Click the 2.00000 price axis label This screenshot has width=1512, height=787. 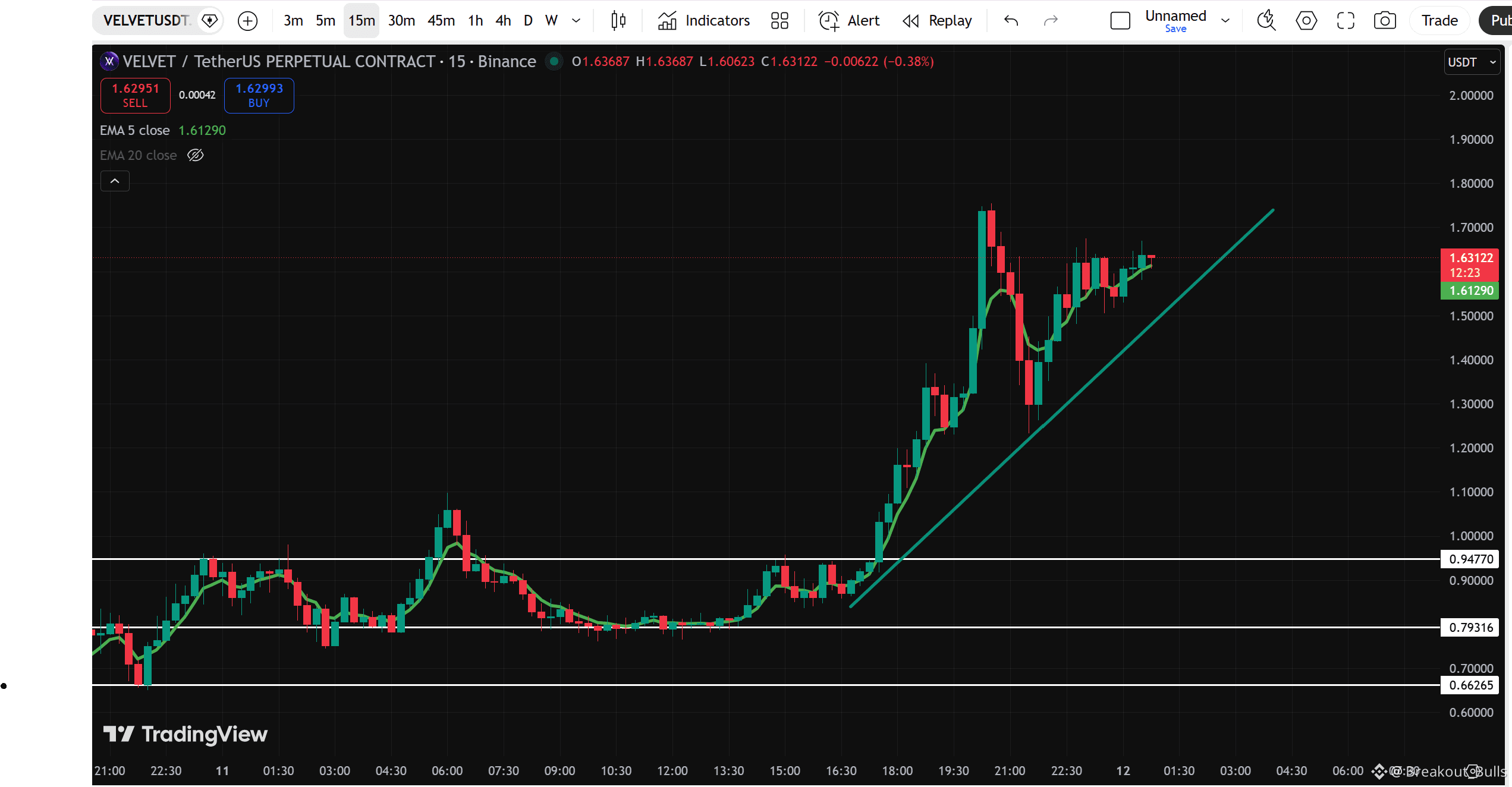1471,96
